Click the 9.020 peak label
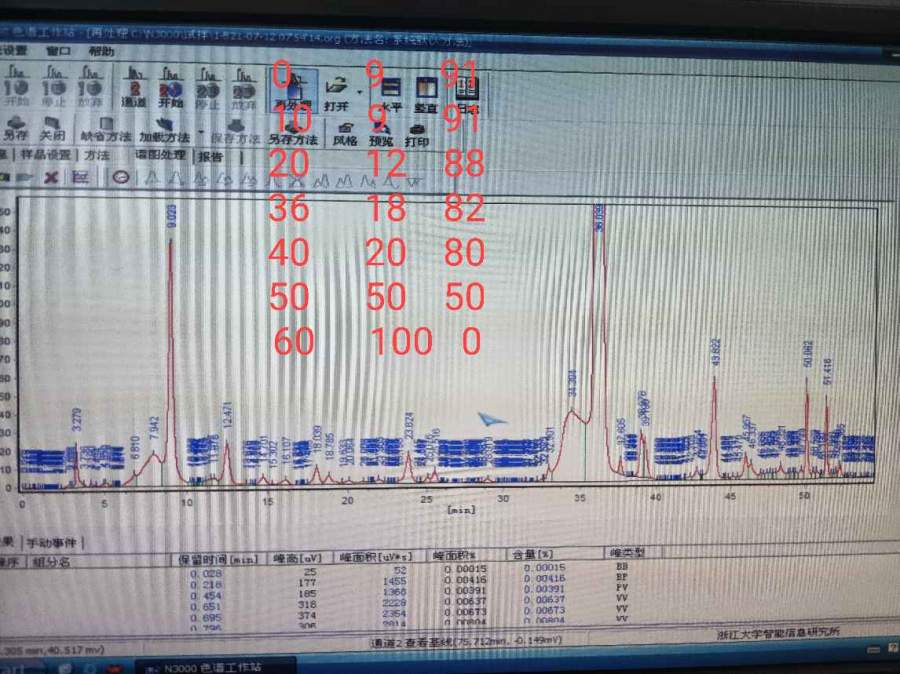This screenshot has height=674, width=900. 172,216
